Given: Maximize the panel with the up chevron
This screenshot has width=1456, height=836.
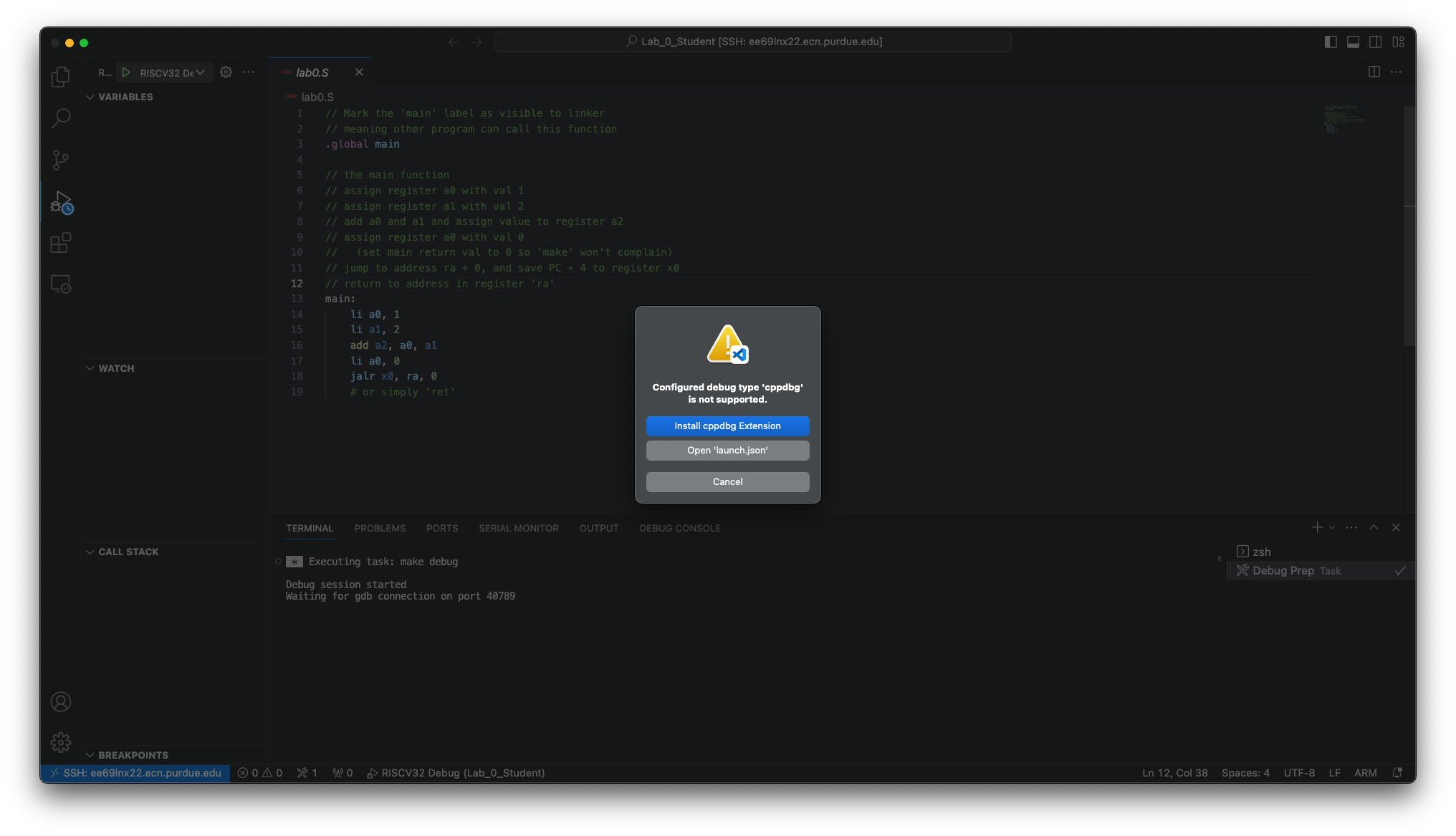Looking at the screenshot, I should point(1374,527).
